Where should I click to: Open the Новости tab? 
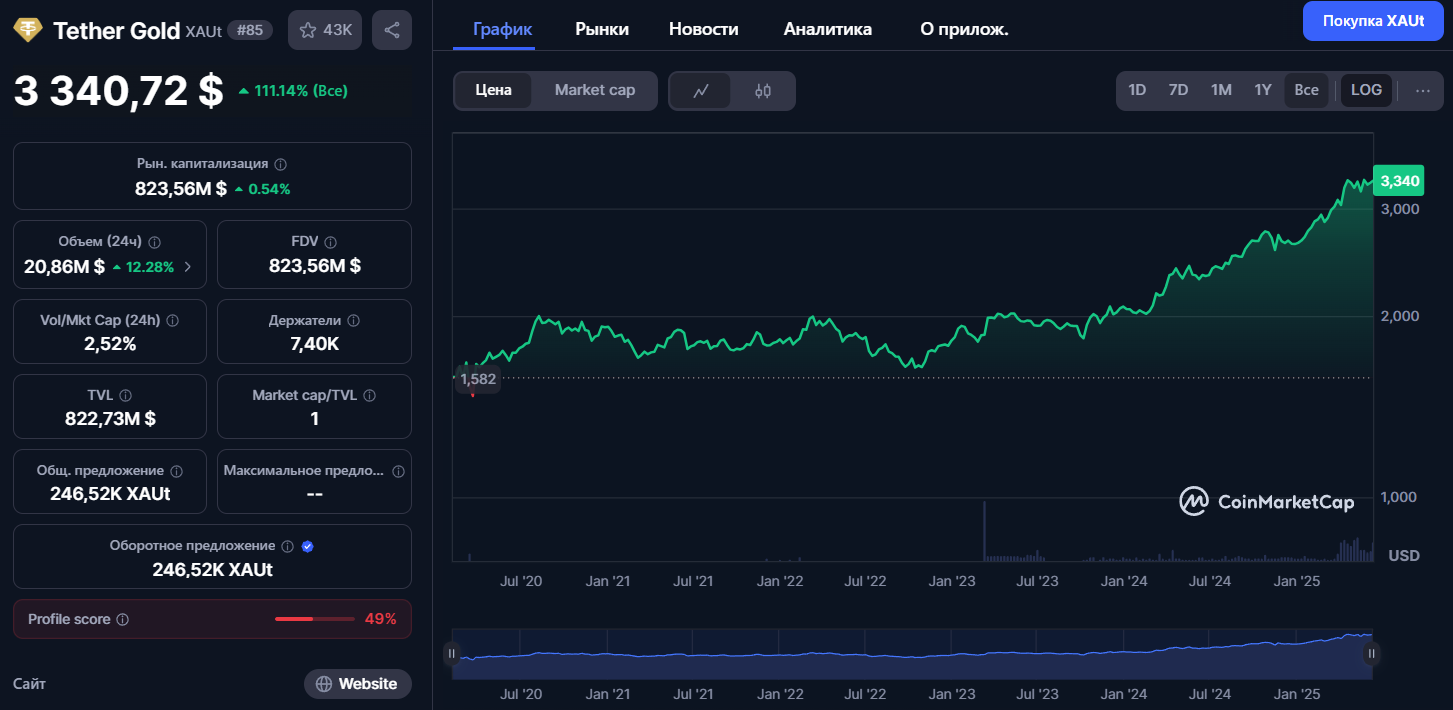[704, 29]
